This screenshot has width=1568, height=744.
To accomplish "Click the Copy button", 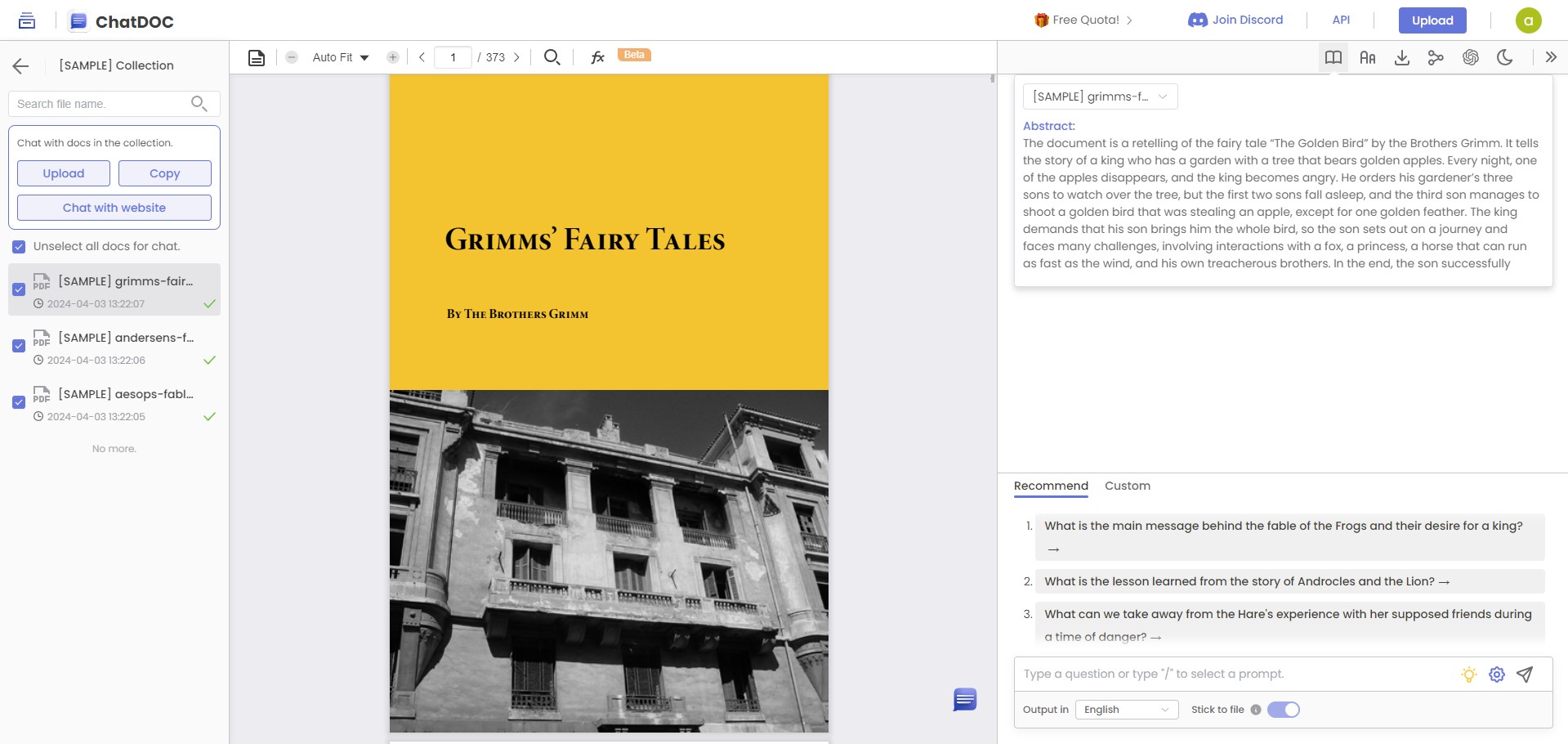I will point(165,173).
